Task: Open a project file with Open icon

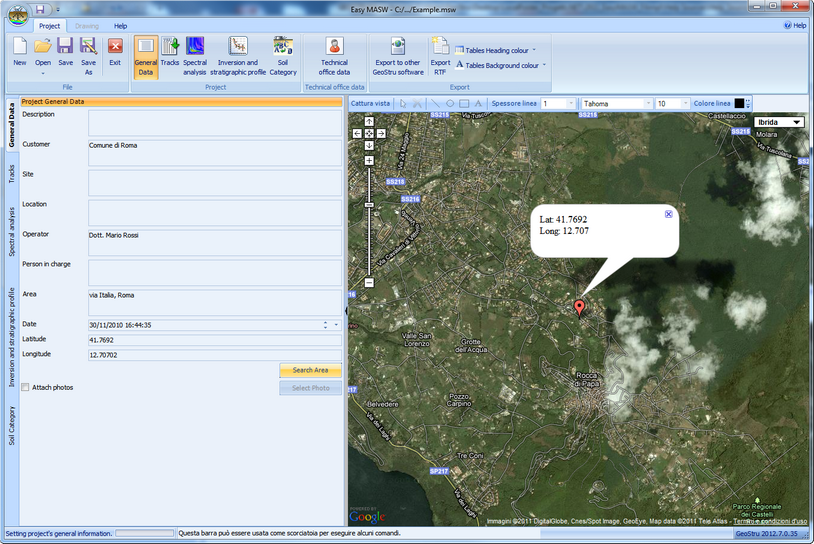Action: (43, 52)
